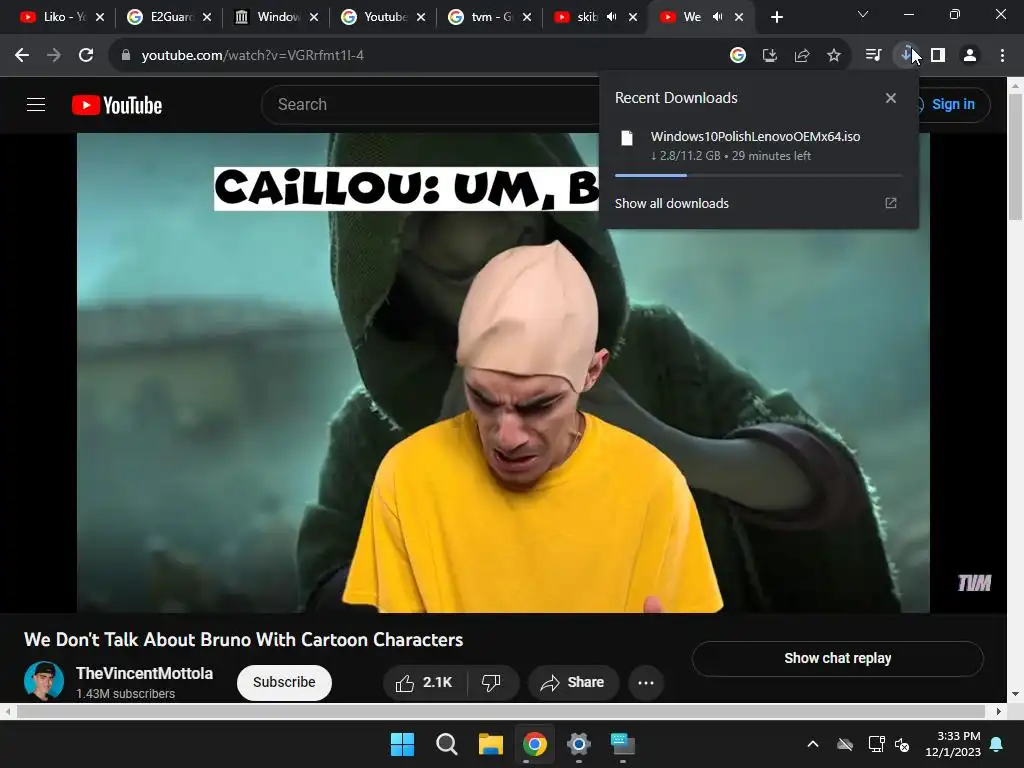Sign in to YouTube
Viewport: 1024px width, 768px height.
[953, 104]
